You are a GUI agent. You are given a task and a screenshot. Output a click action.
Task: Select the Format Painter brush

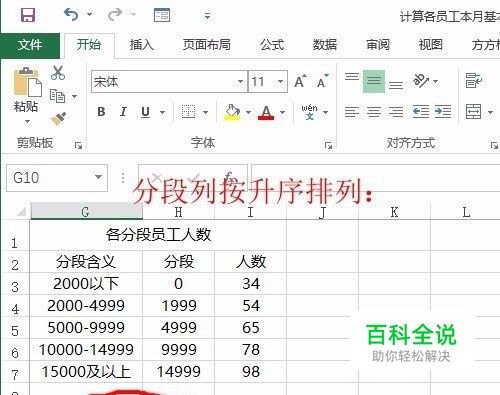point(58,119)
